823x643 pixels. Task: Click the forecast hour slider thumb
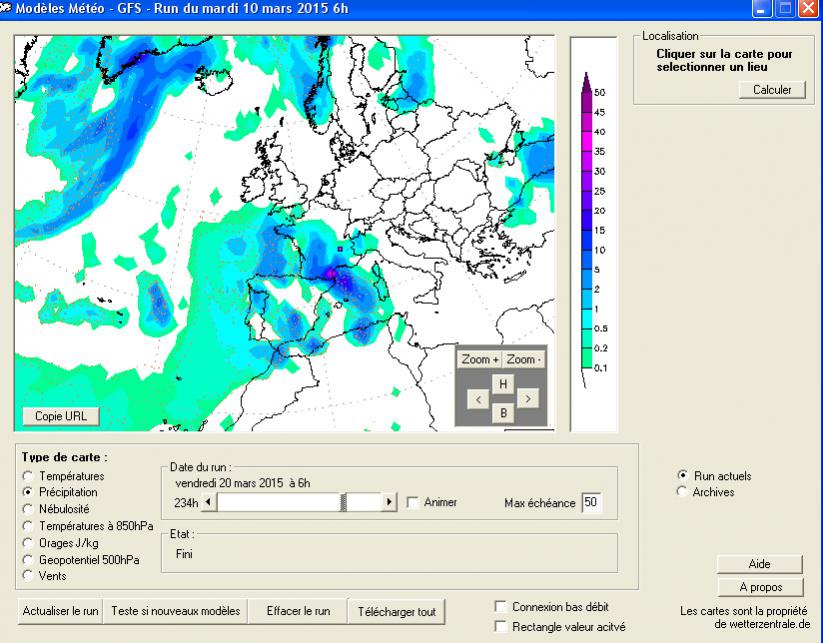pos(344,502)
